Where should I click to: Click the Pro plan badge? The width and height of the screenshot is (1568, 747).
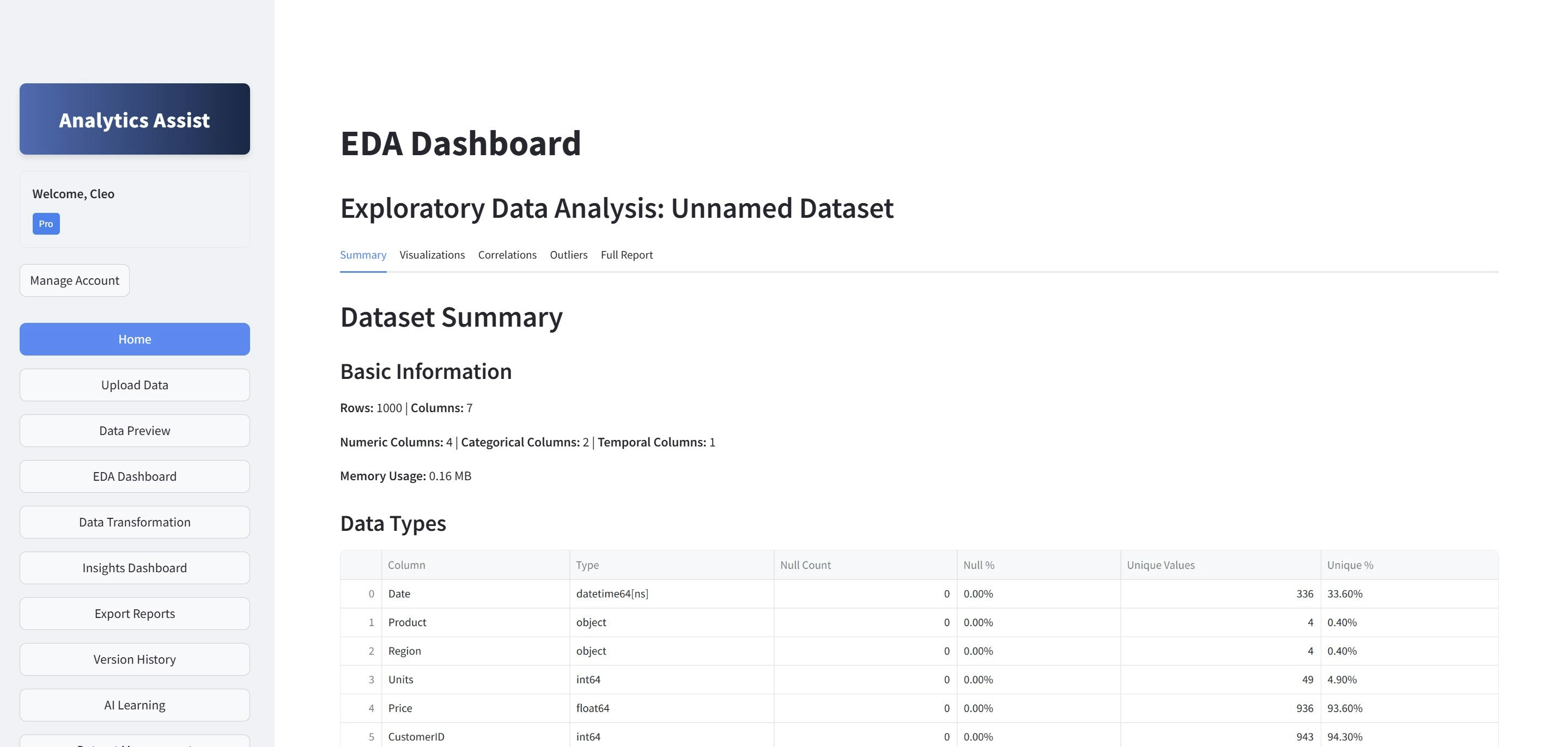click(46, 224)
